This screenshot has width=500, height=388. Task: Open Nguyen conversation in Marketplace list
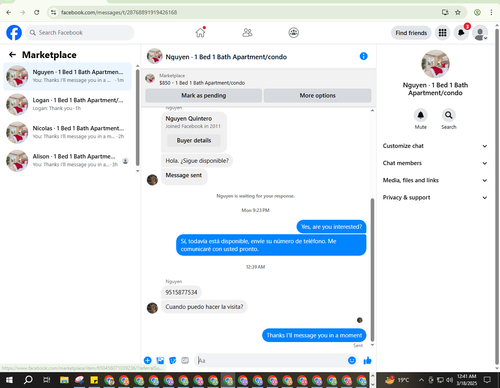[x=67, y=76]
